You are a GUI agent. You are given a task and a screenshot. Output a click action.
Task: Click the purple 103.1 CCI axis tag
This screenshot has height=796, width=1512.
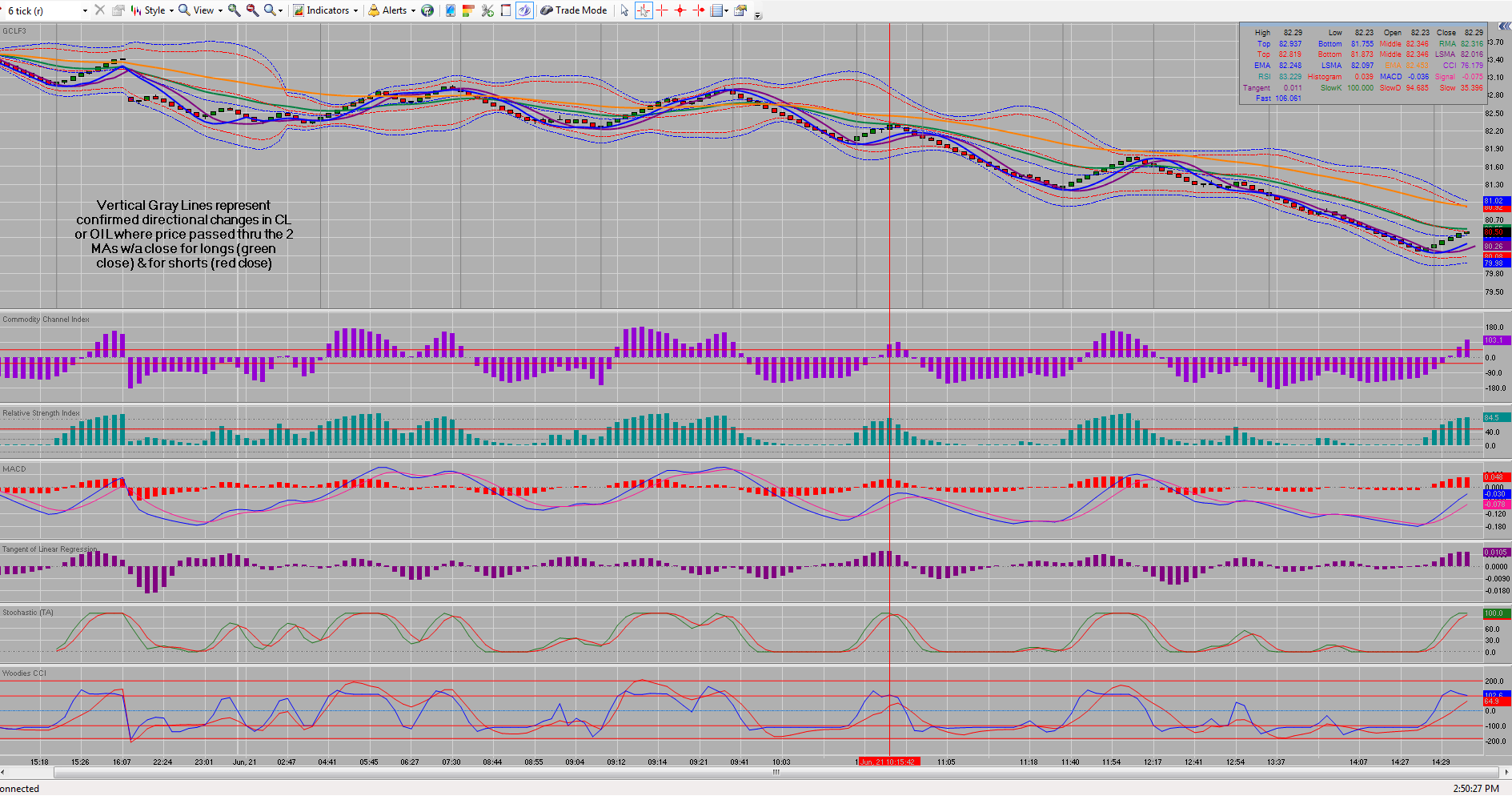(1496, 340)
